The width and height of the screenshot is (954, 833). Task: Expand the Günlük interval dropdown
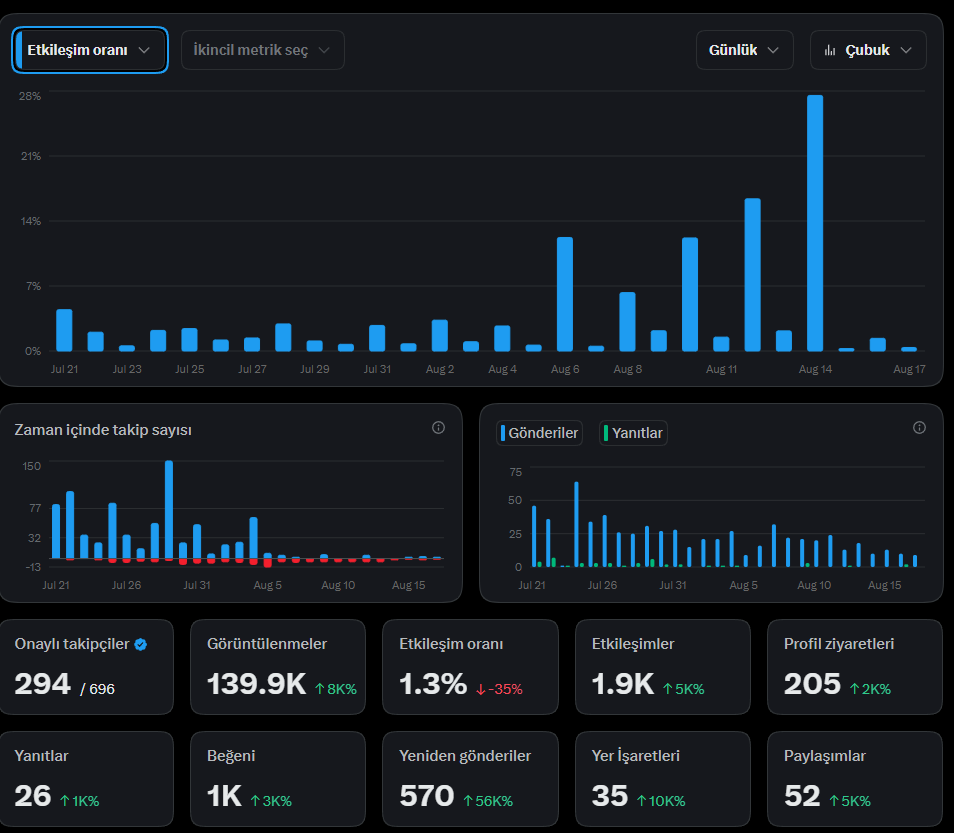click(x=745, y=50)
